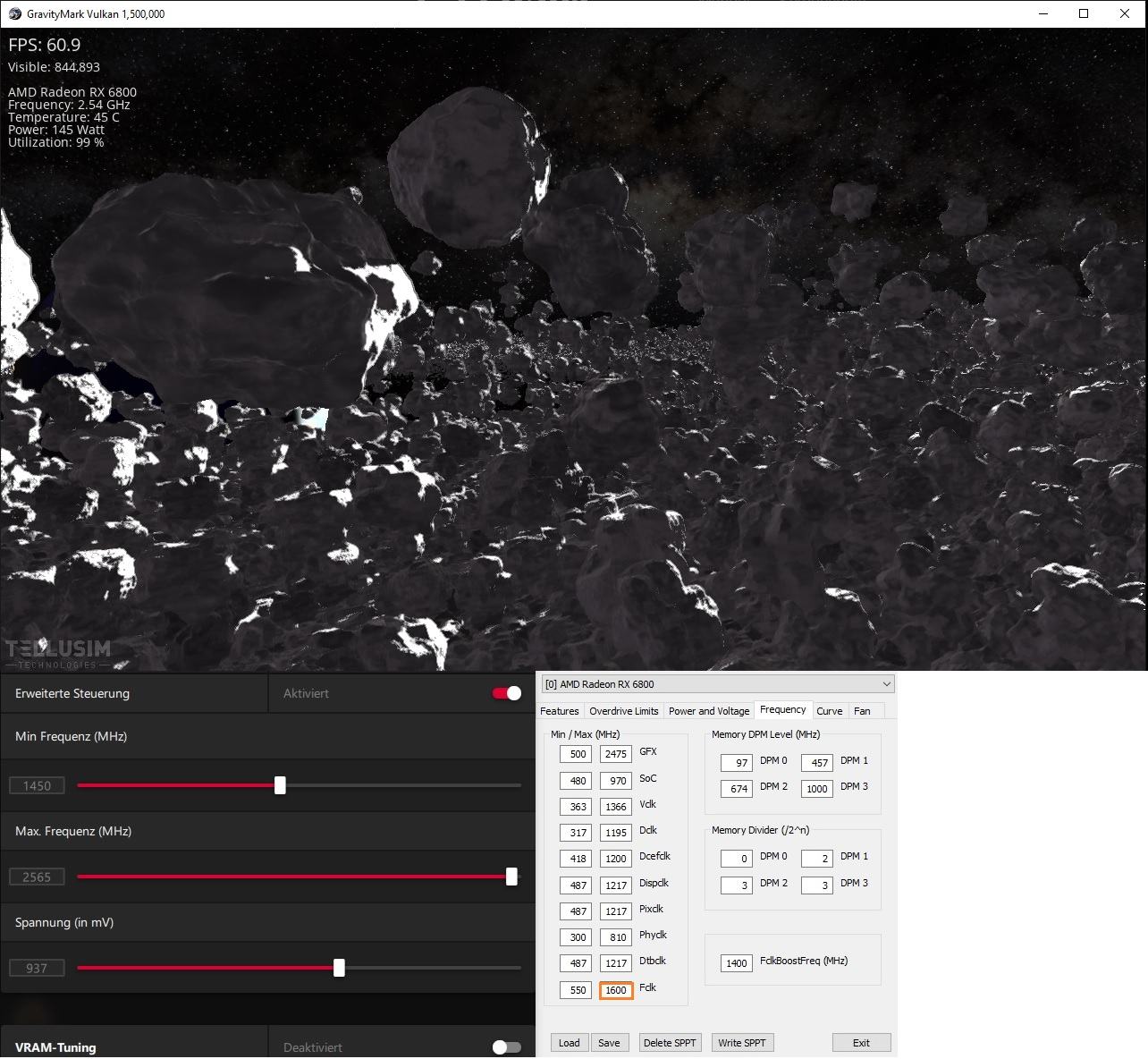Click the SoC minimum field 480
Screen dimensions: 1148x1059
(576, 781)
